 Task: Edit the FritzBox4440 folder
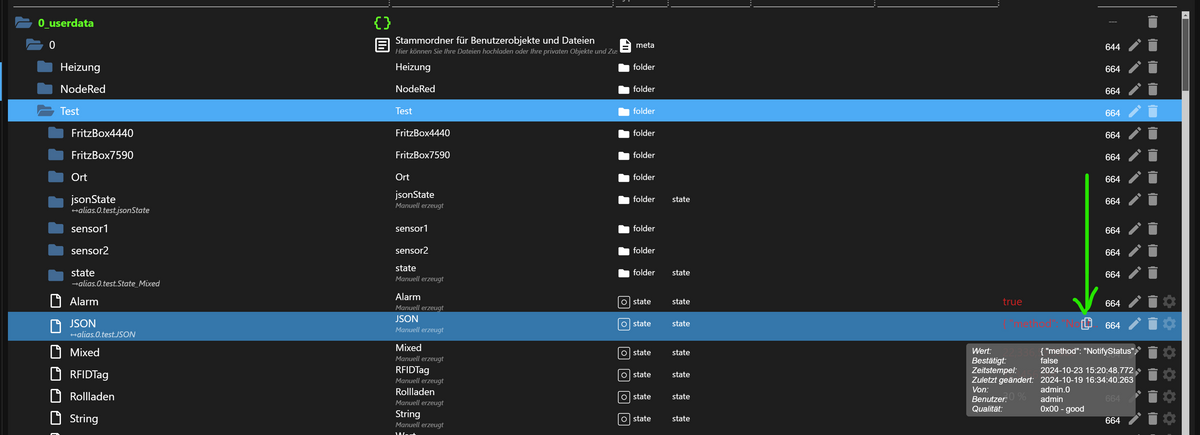(1134, 133)
